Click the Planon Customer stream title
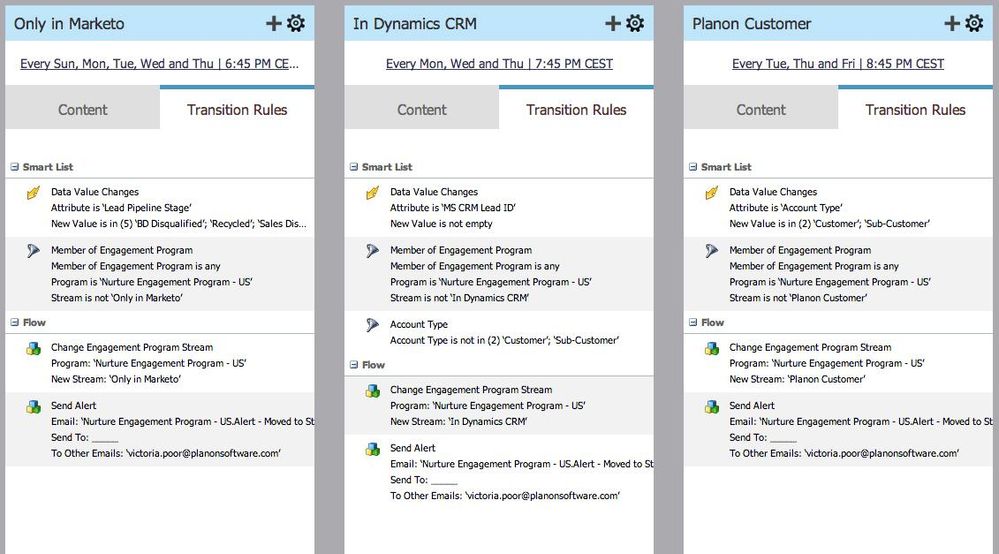Viewport: 999px width, 554px height. point(752,24)
